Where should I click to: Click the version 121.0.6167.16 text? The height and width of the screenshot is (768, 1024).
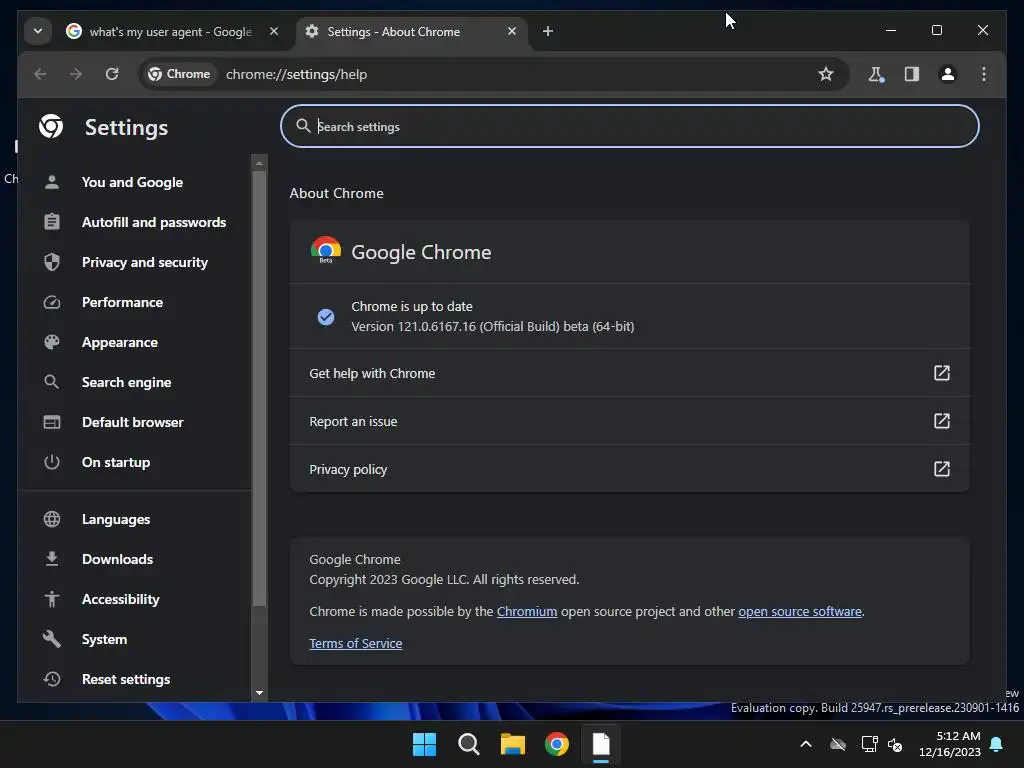click(x=492, y=327)
